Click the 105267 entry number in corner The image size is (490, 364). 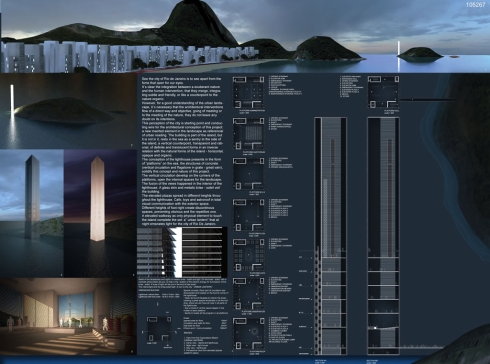coord(475,5)
